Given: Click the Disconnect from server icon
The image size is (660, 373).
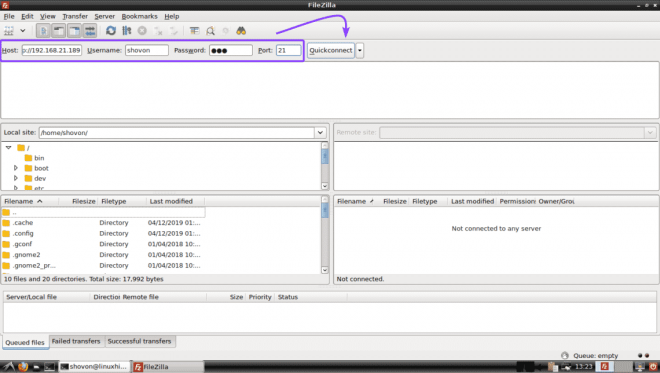Looking at the screenshot, I should point(158,31).
